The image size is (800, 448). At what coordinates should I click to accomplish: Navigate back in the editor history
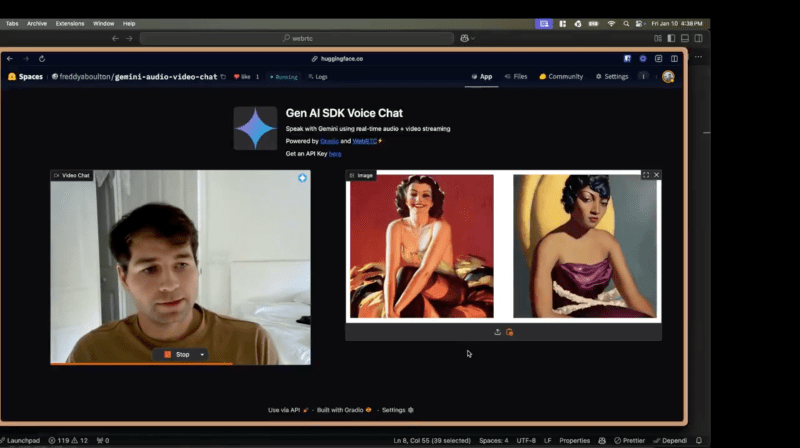click(x=115, y=38)
